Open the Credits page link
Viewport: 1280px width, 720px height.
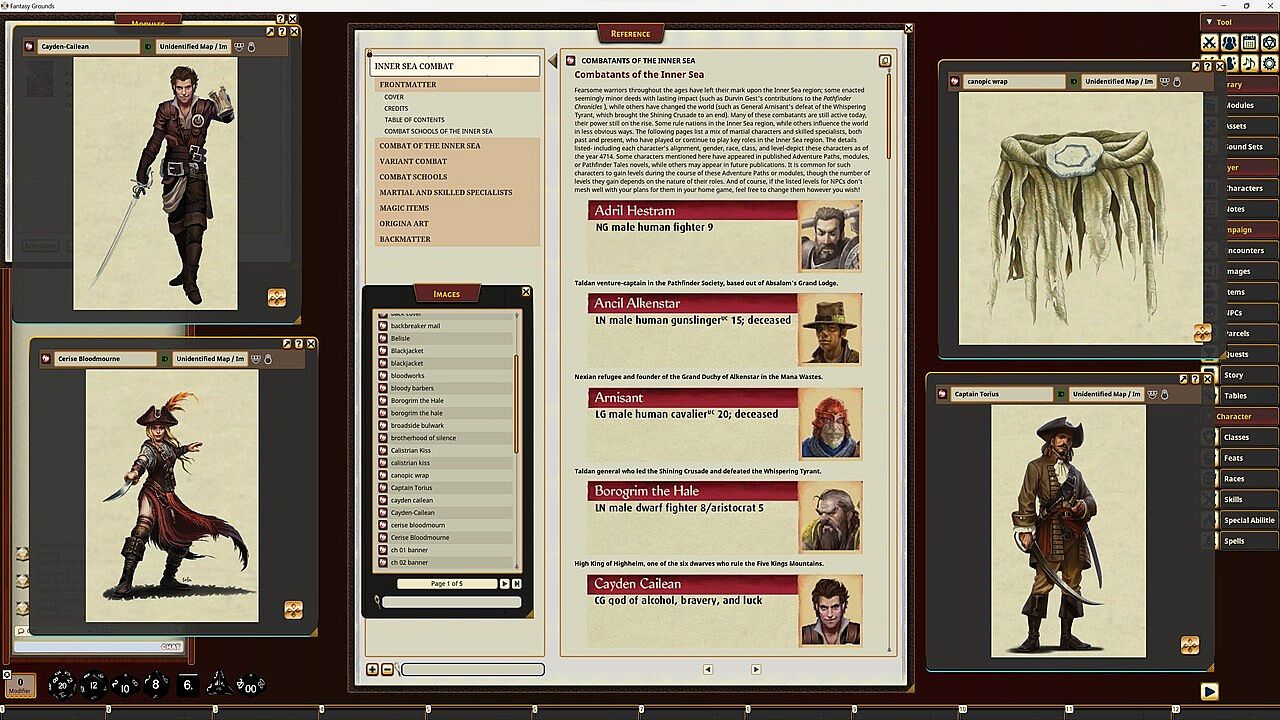pos(396,108)
